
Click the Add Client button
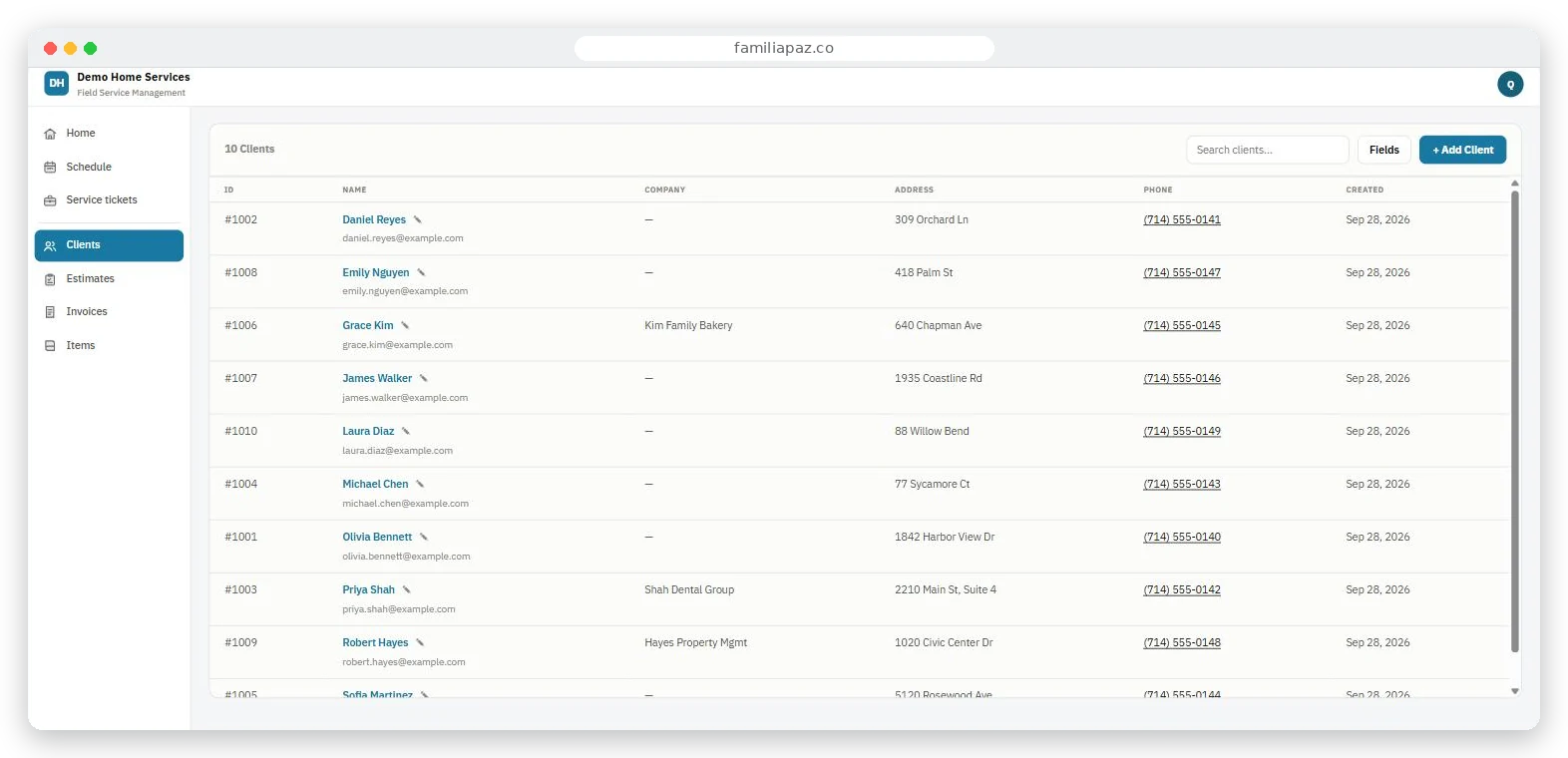1462,150
